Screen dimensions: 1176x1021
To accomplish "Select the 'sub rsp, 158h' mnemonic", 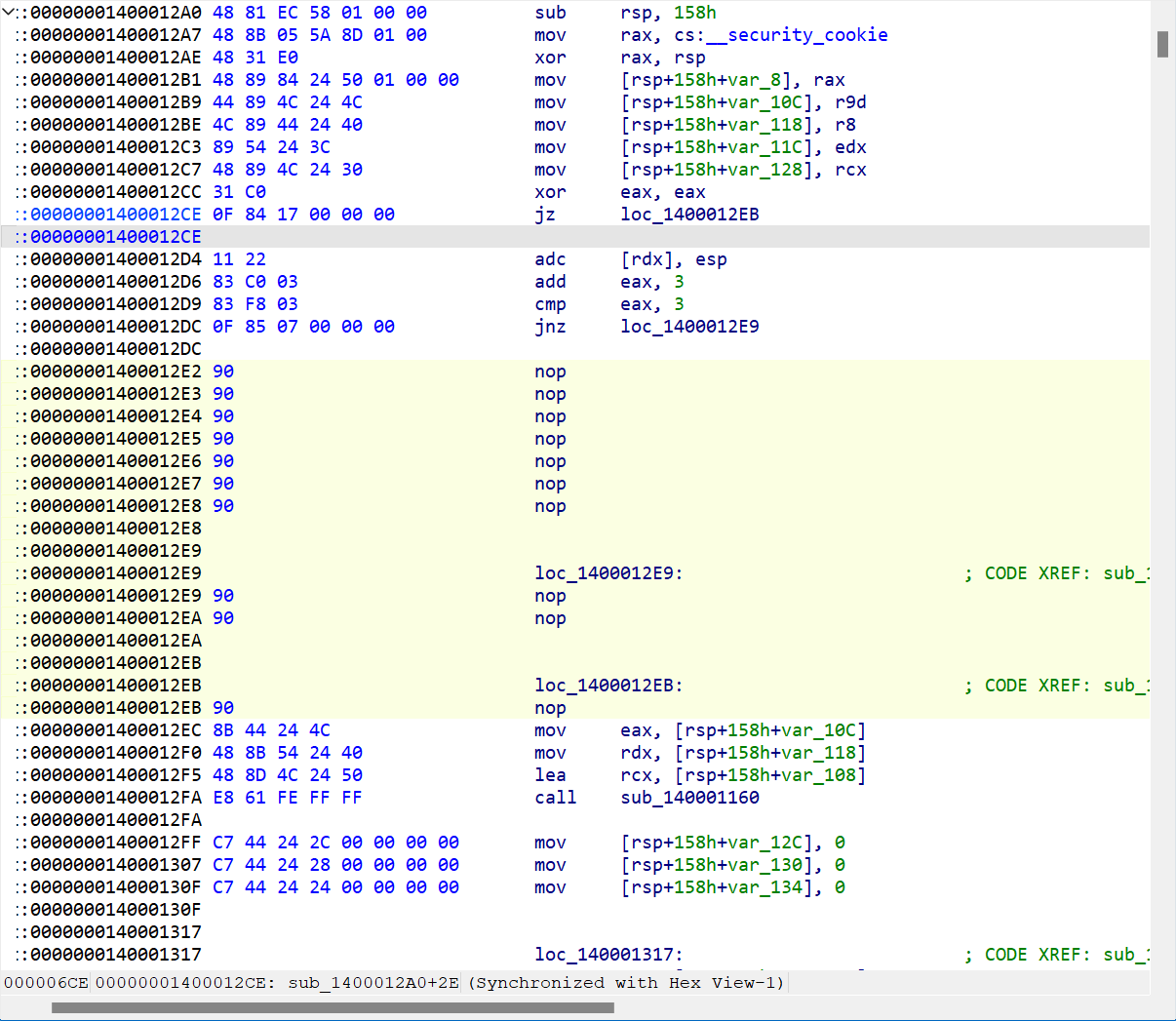I will [x=550, y=13].
